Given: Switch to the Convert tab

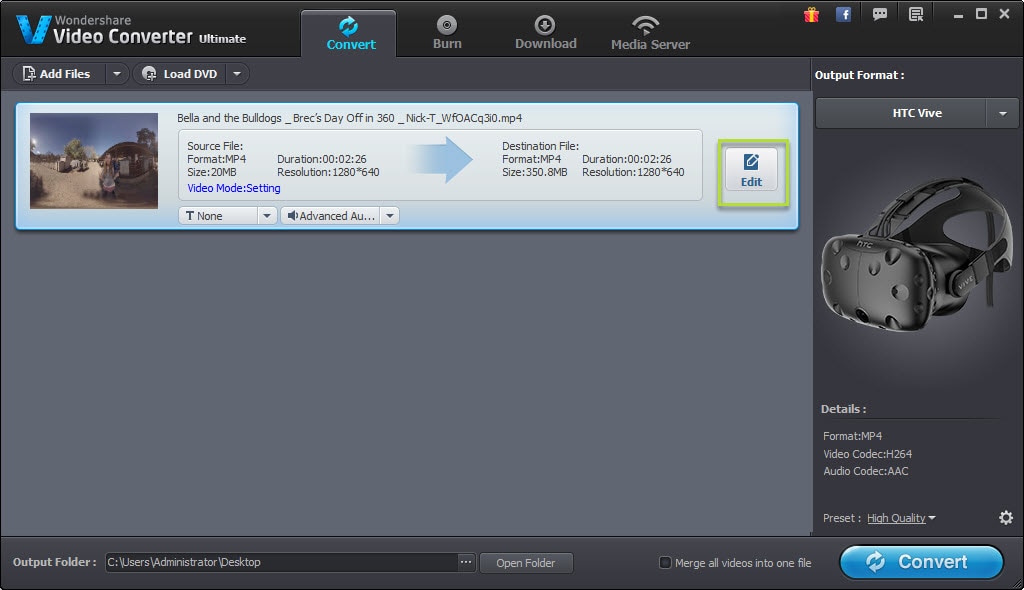Looking at the screenshot, I should click(349, 34).
